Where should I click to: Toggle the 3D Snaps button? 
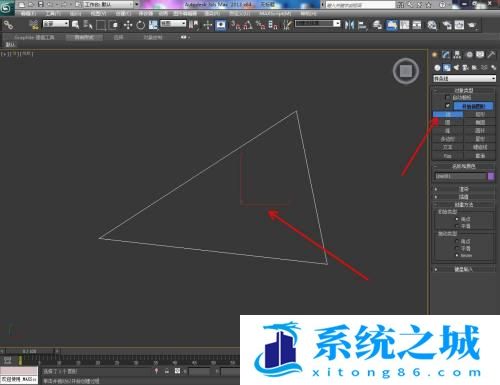tap(235, 25)
